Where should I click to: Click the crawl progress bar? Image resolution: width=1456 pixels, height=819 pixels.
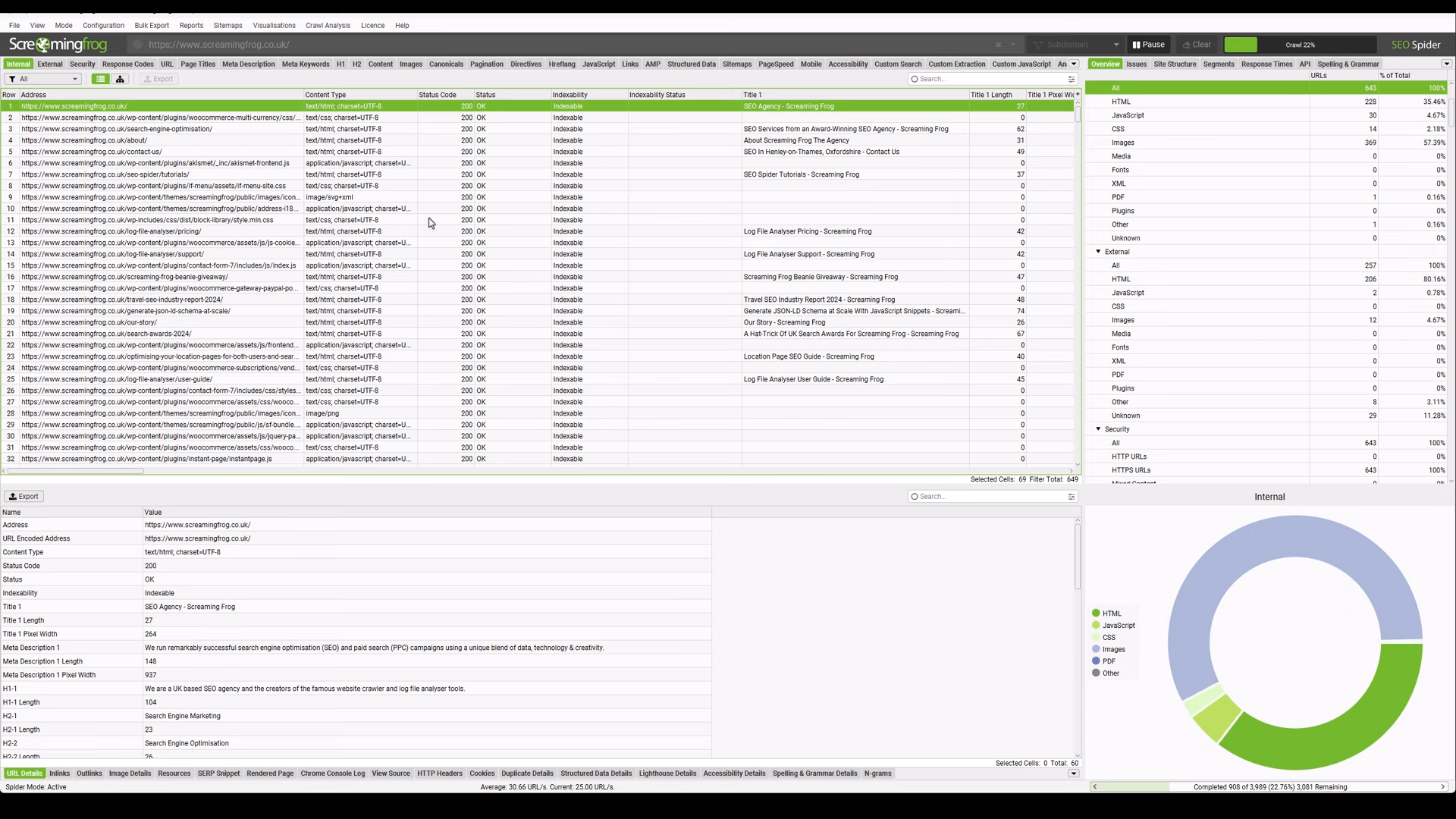click(x=1300, y=45)
